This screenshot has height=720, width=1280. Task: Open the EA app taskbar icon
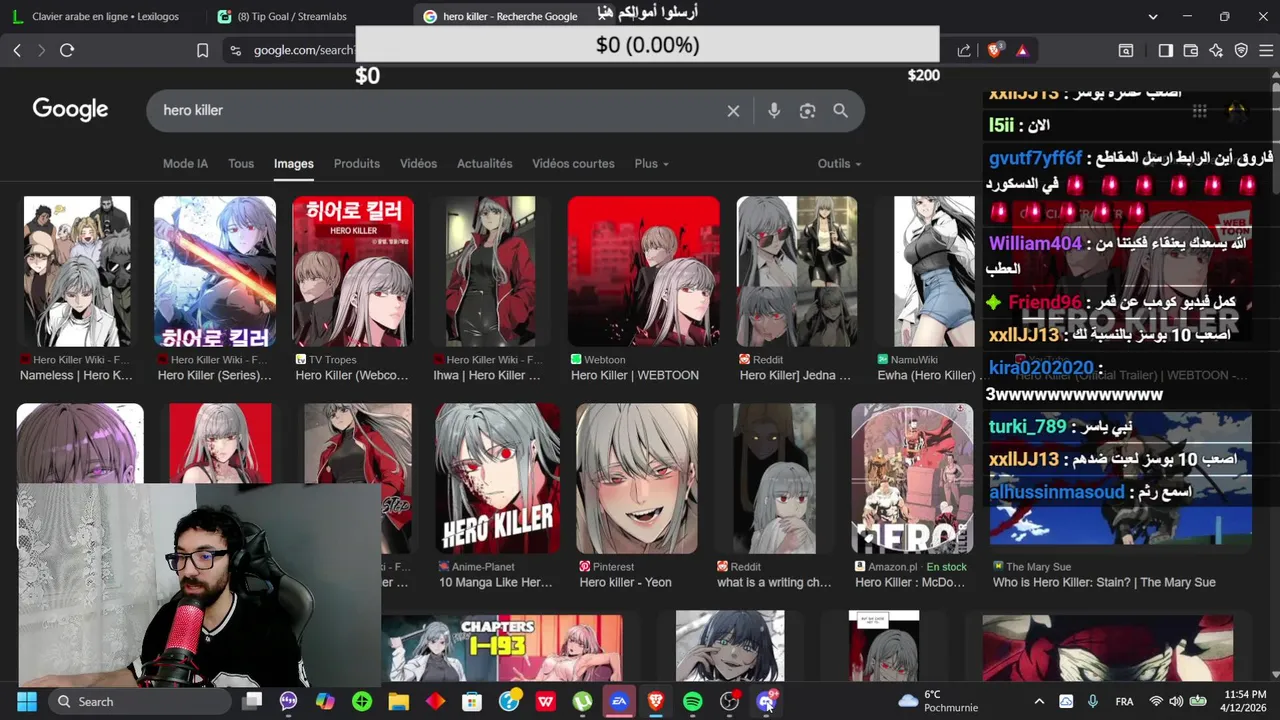pyautogui.click(x=619, y=701)
